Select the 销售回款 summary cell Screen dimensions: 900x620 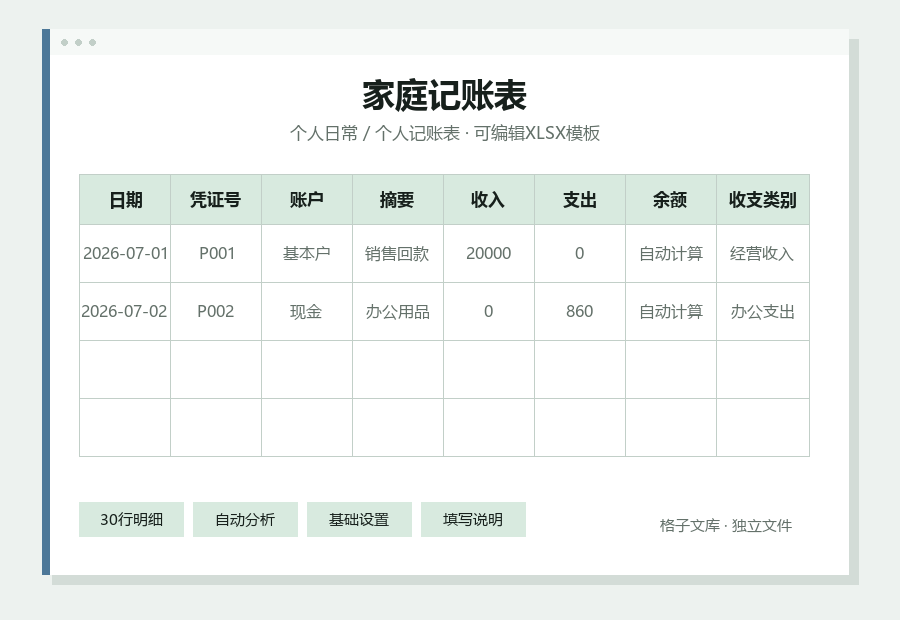coord(398,254)
